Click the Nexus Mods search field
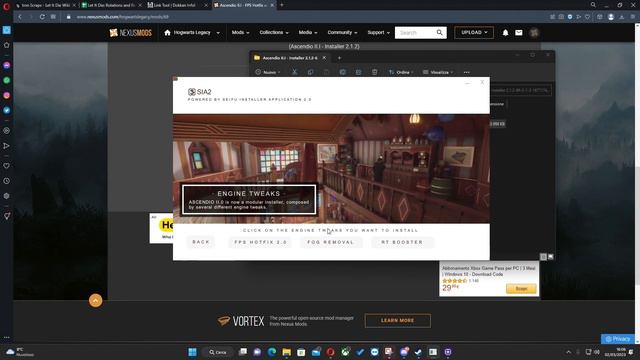The width and height of the screenshot is (640, 360). (x=414, y=33)
